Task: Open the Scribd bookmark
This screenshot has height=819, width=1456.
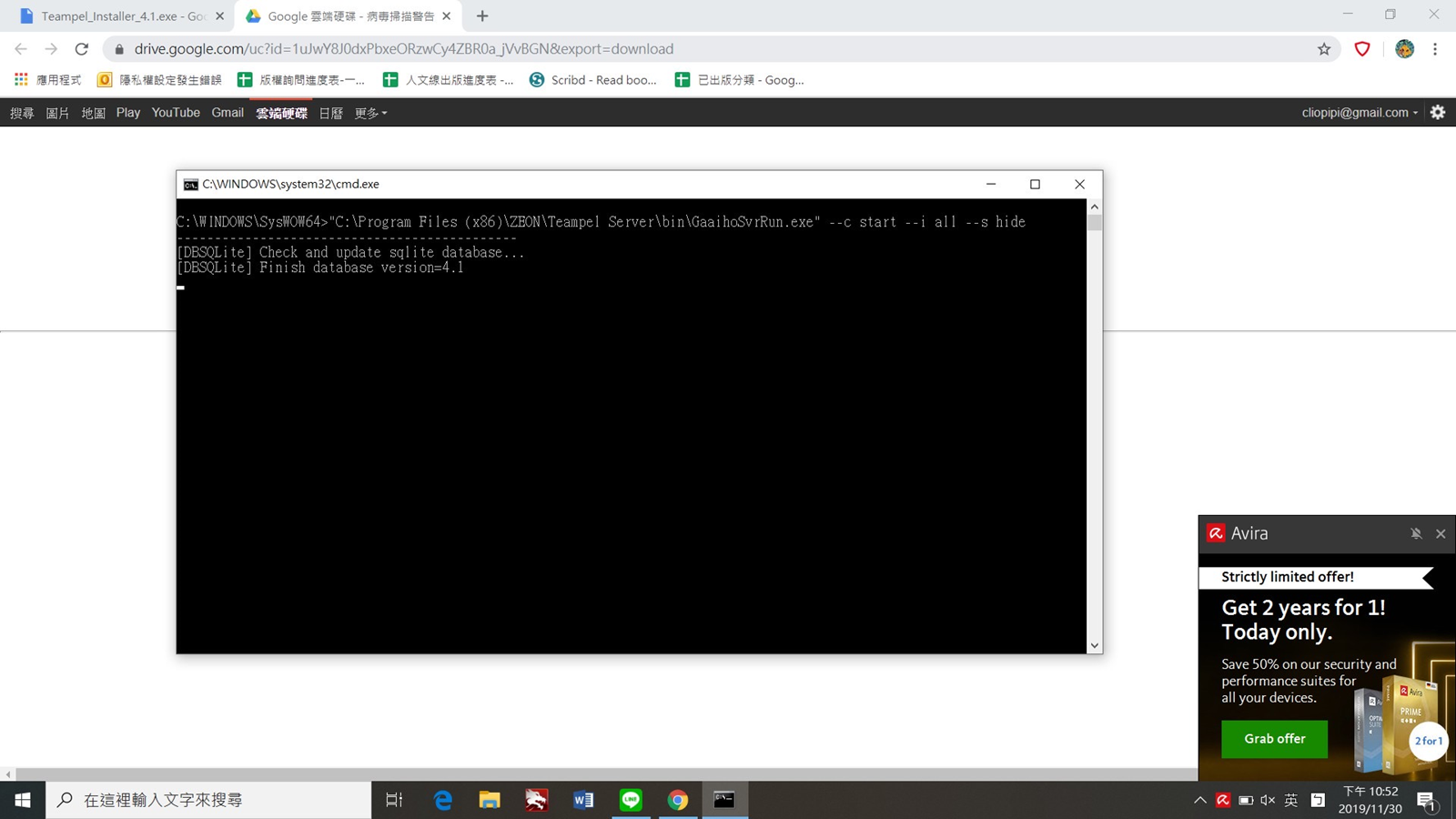Action: click(x=593, y=80)
